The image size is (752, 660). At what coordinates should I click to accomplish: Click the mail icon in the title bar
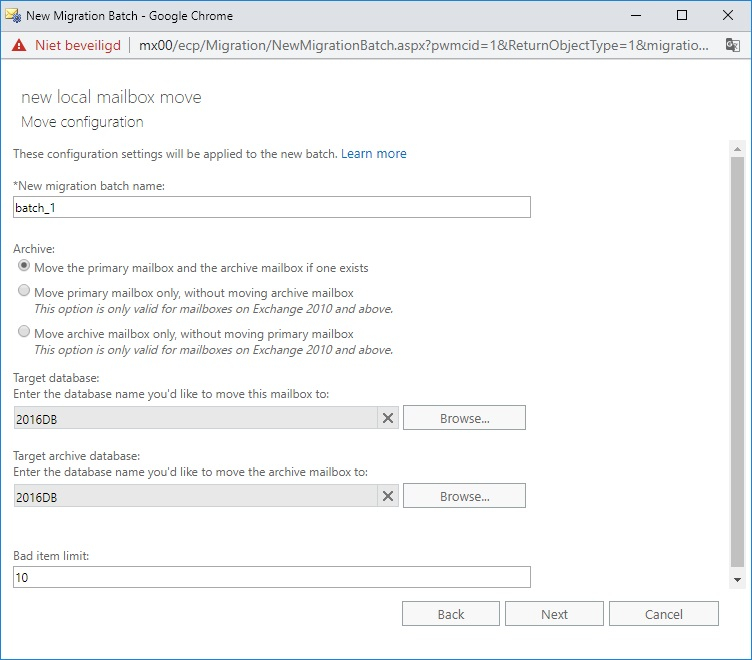(x=13, y=15)
